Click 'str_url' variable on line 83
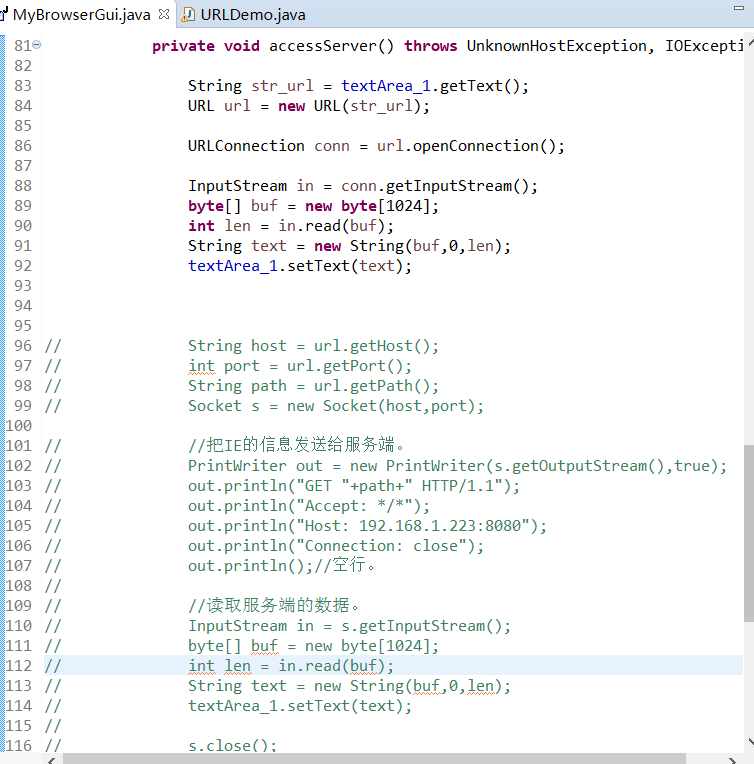Image resolution: width=754 pixels, height=764 pixels. (x=282, y=86)
